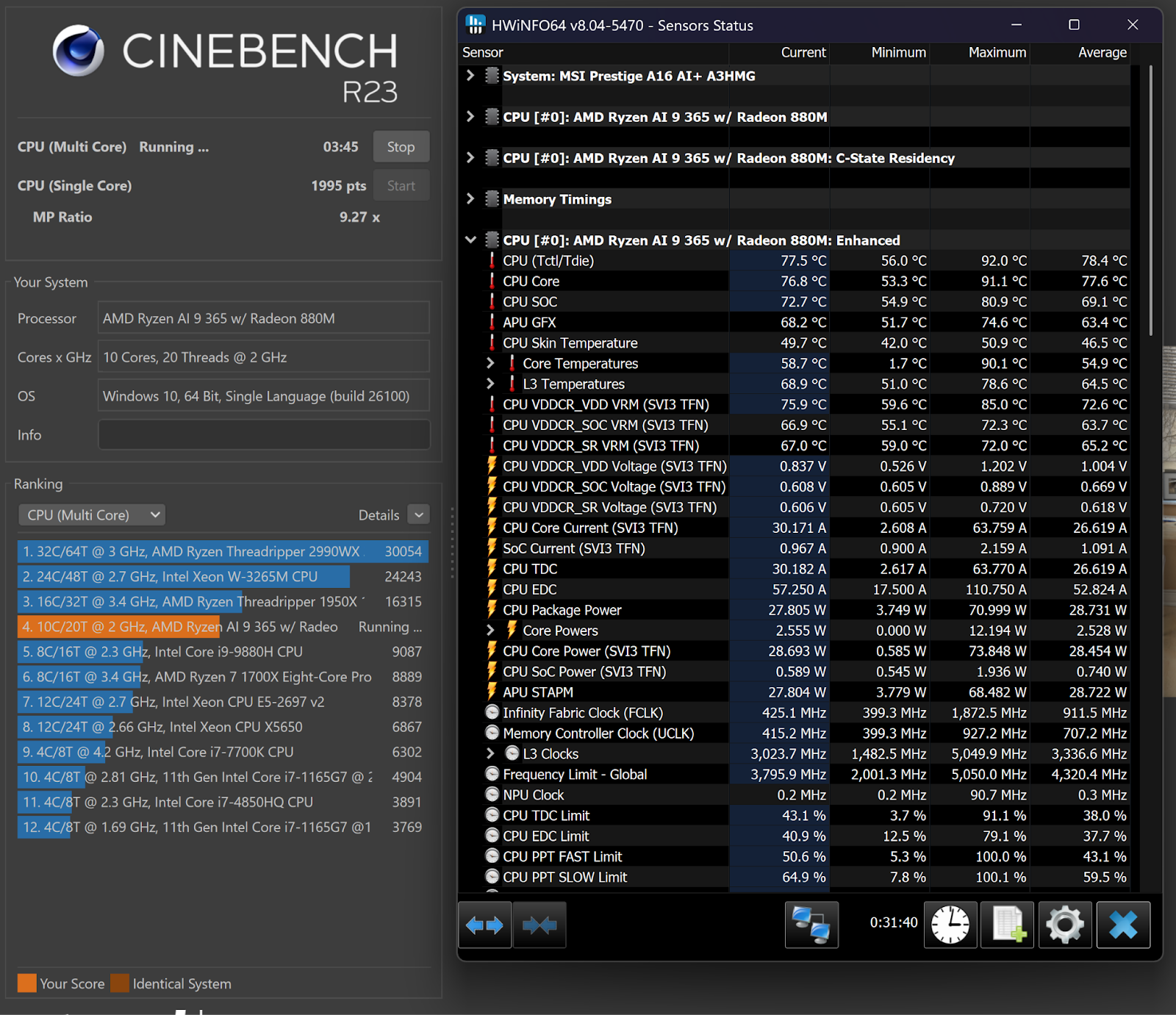Open HWiNFO remote network monitoring icon
The image size is (1176, 1015).
[811, 925]
